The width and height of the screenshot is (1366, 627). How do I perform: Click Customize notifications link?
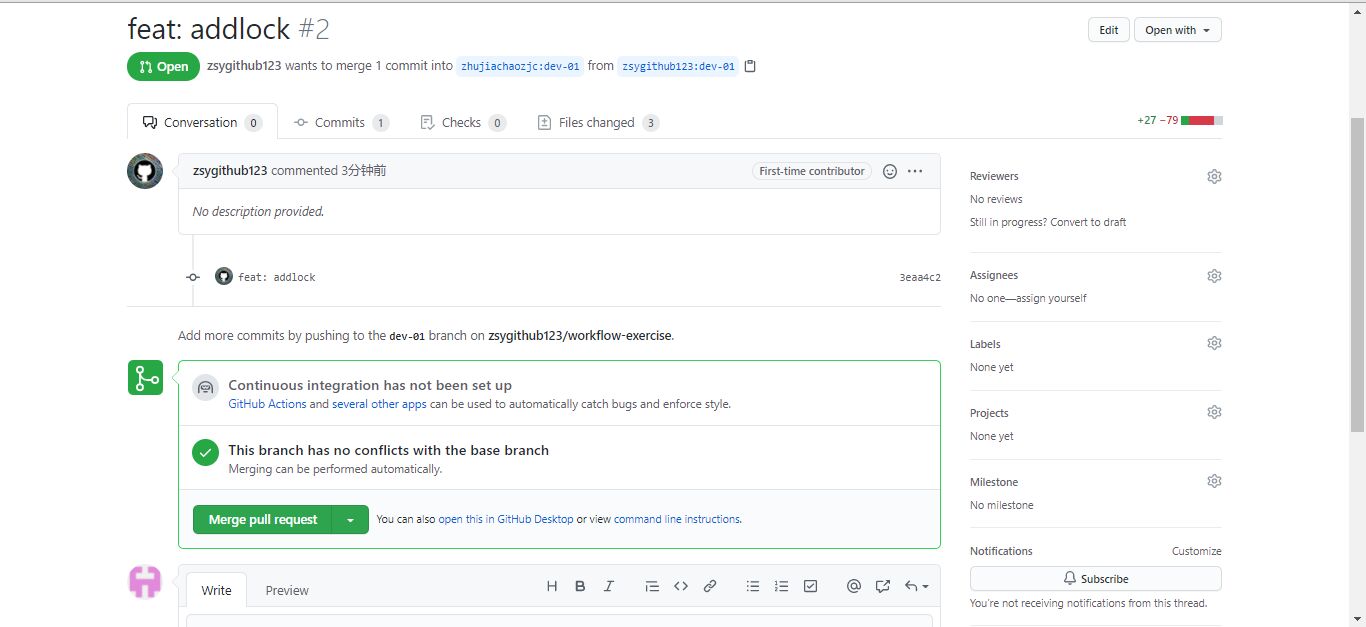tap(1197, 551)
